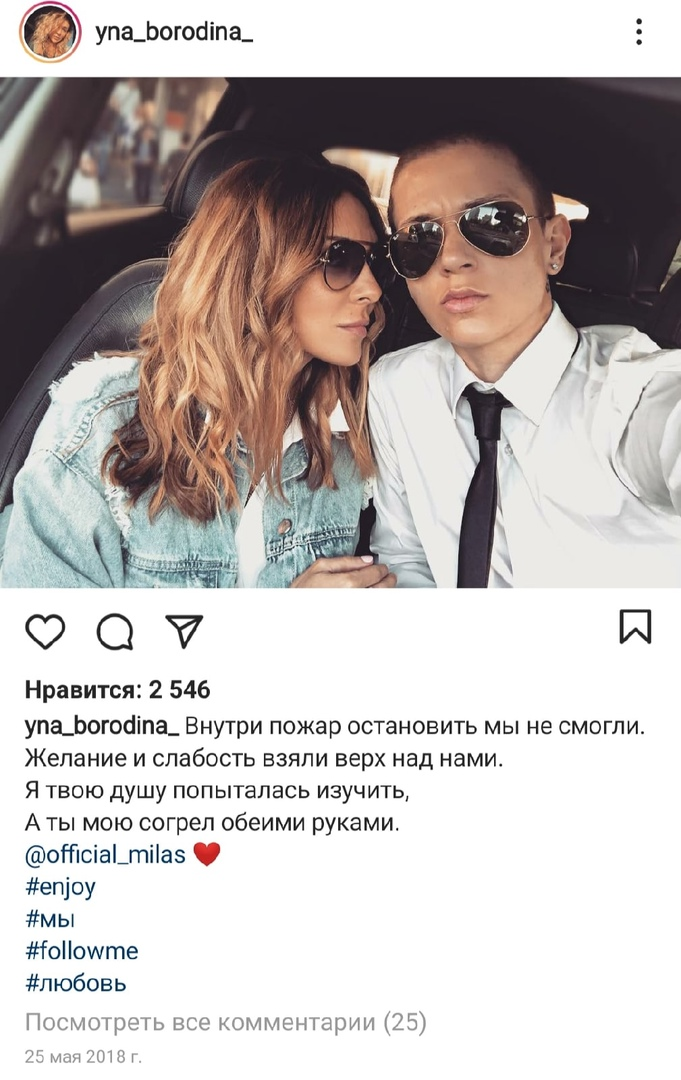Tap Посмотреть все комментарии (25)

(226, 1022)
